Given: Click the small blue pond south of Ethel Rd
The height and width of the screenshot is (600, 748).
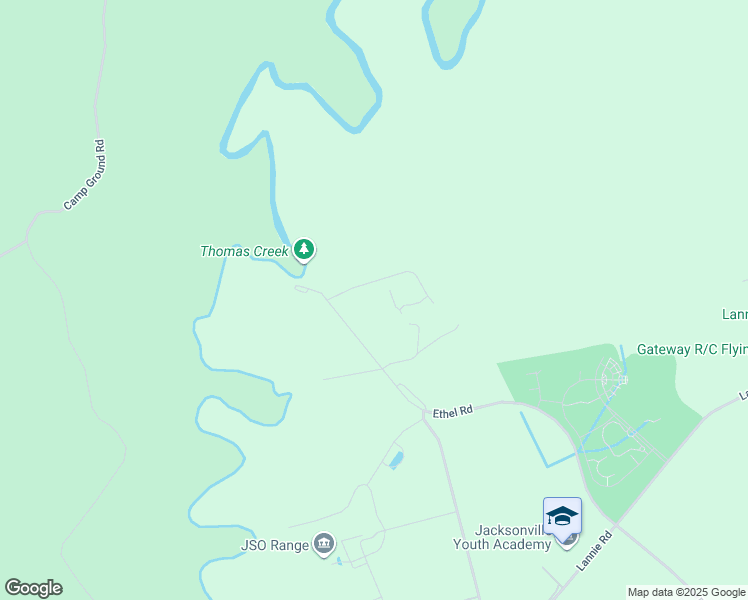Looking at the screenshot, I should point(396,460).
